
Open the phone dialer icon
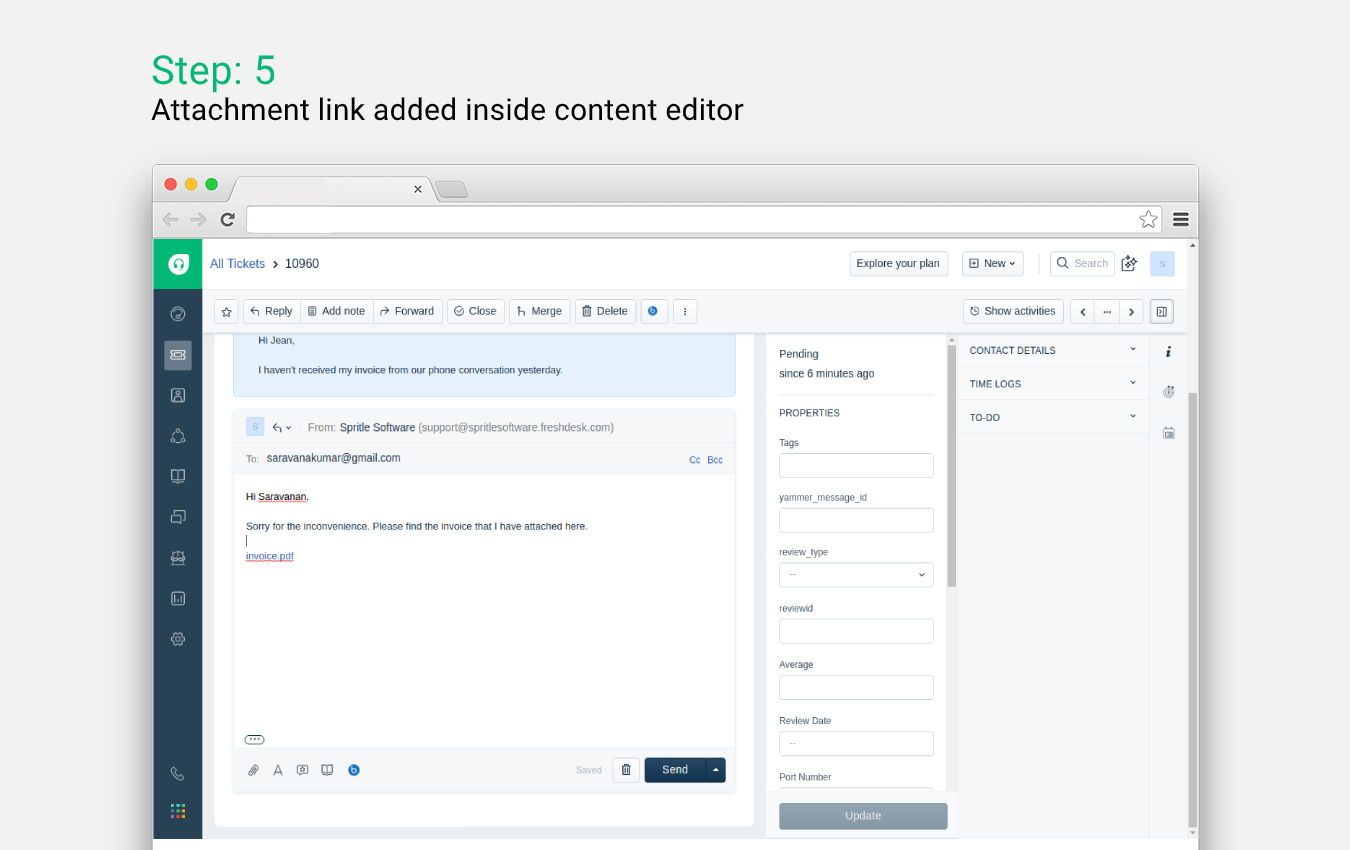coord(178,773)
